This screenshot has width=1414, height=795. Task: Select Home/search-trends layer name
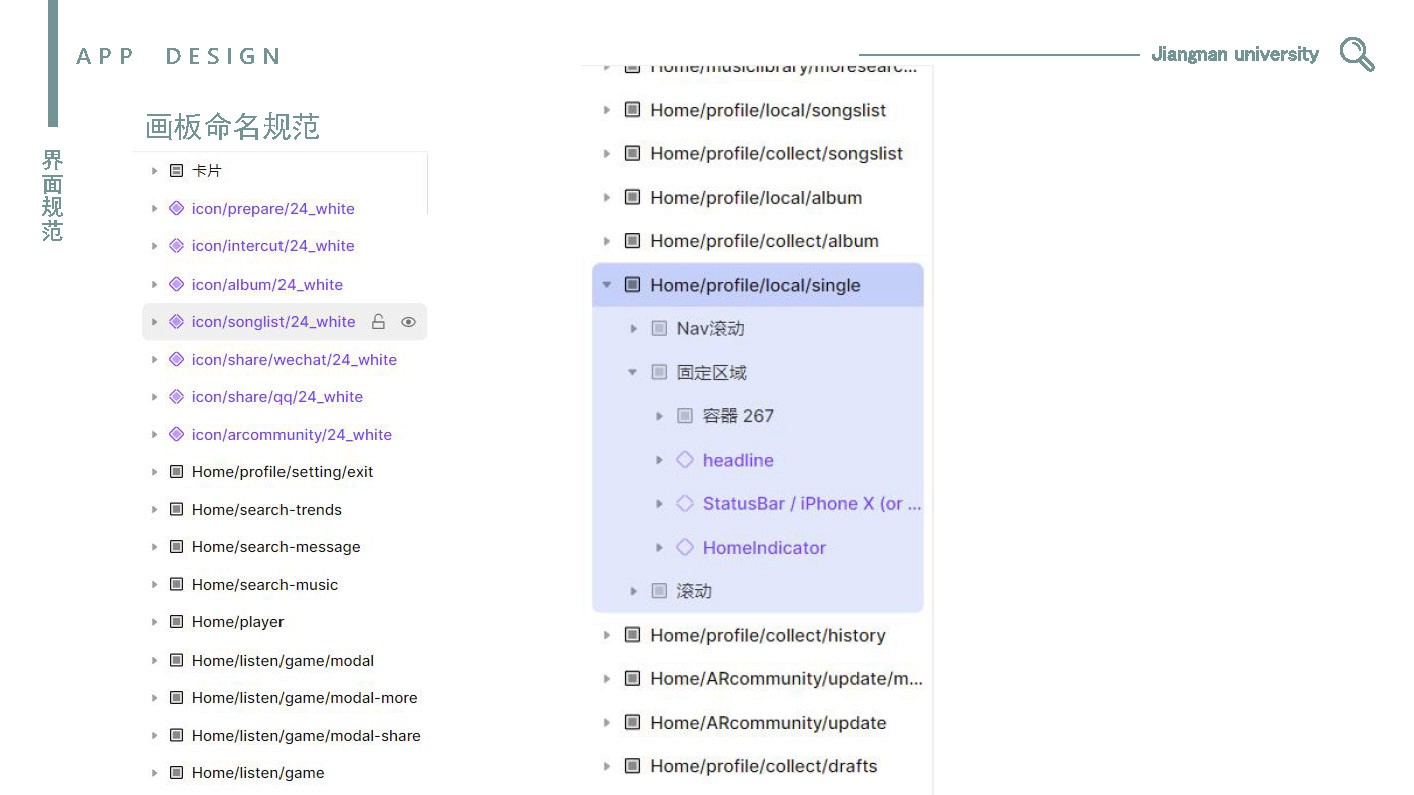click(x=267, y=509)
